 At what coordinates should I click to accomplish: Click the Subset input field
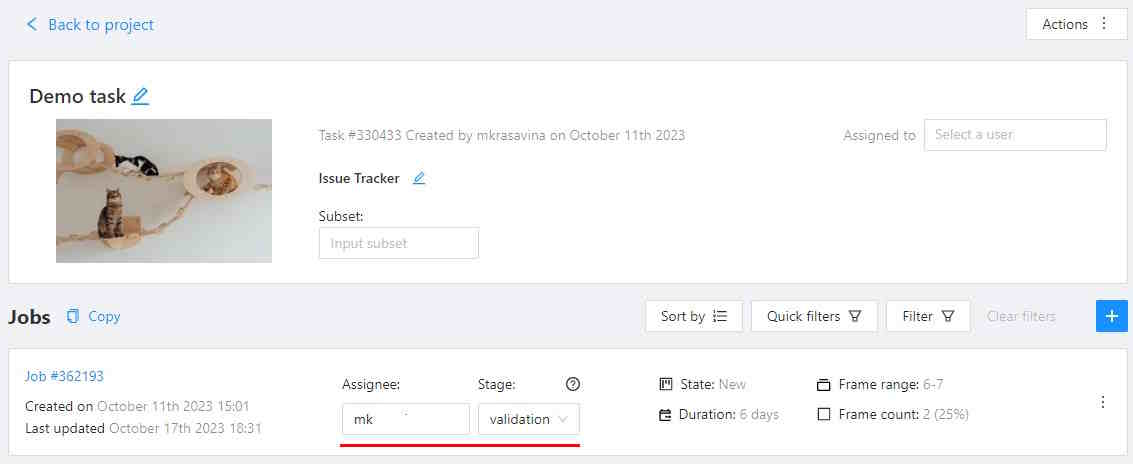pos(398,243)
